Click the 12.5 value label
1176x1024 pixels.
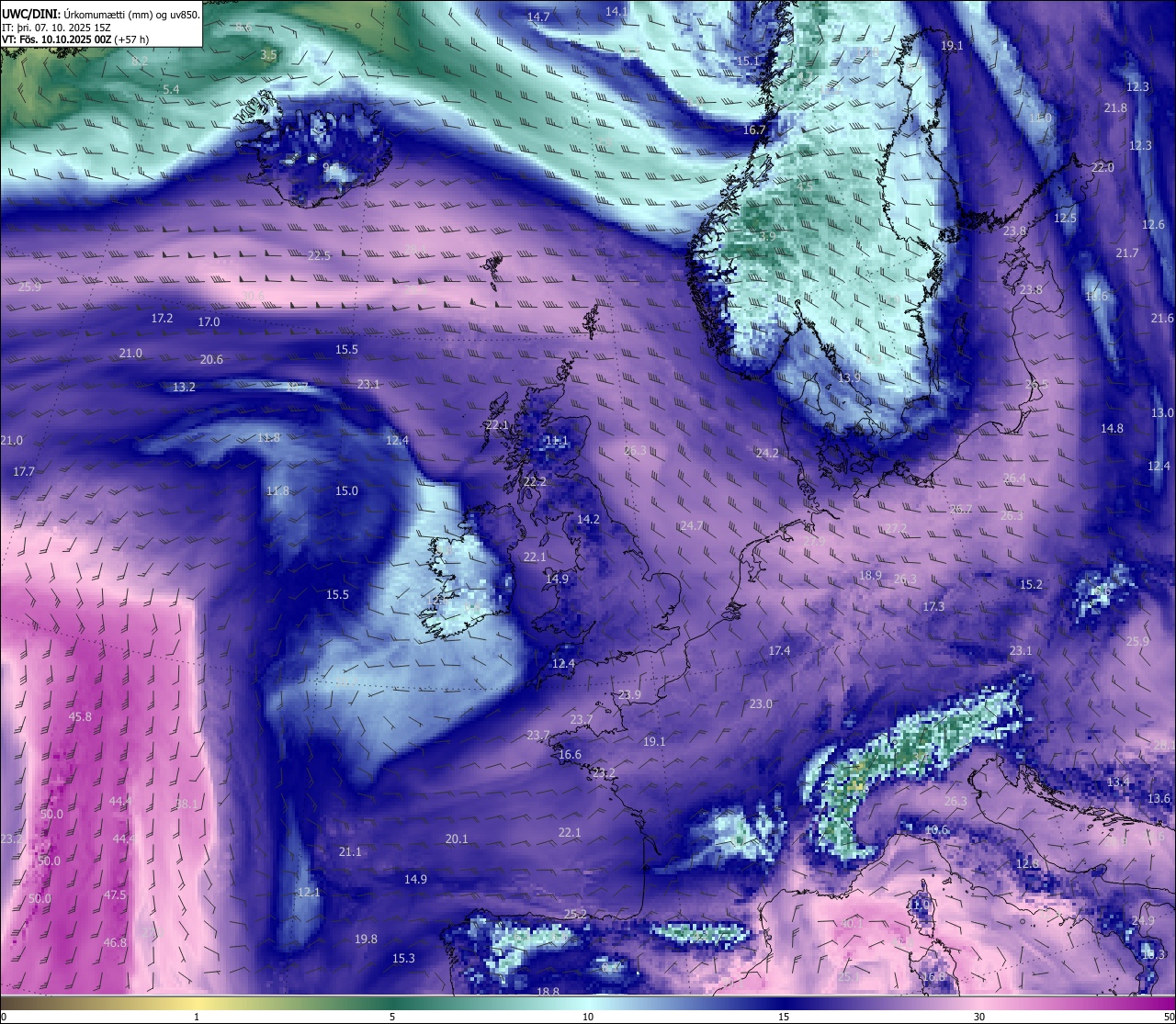[x=1065, y=218]
